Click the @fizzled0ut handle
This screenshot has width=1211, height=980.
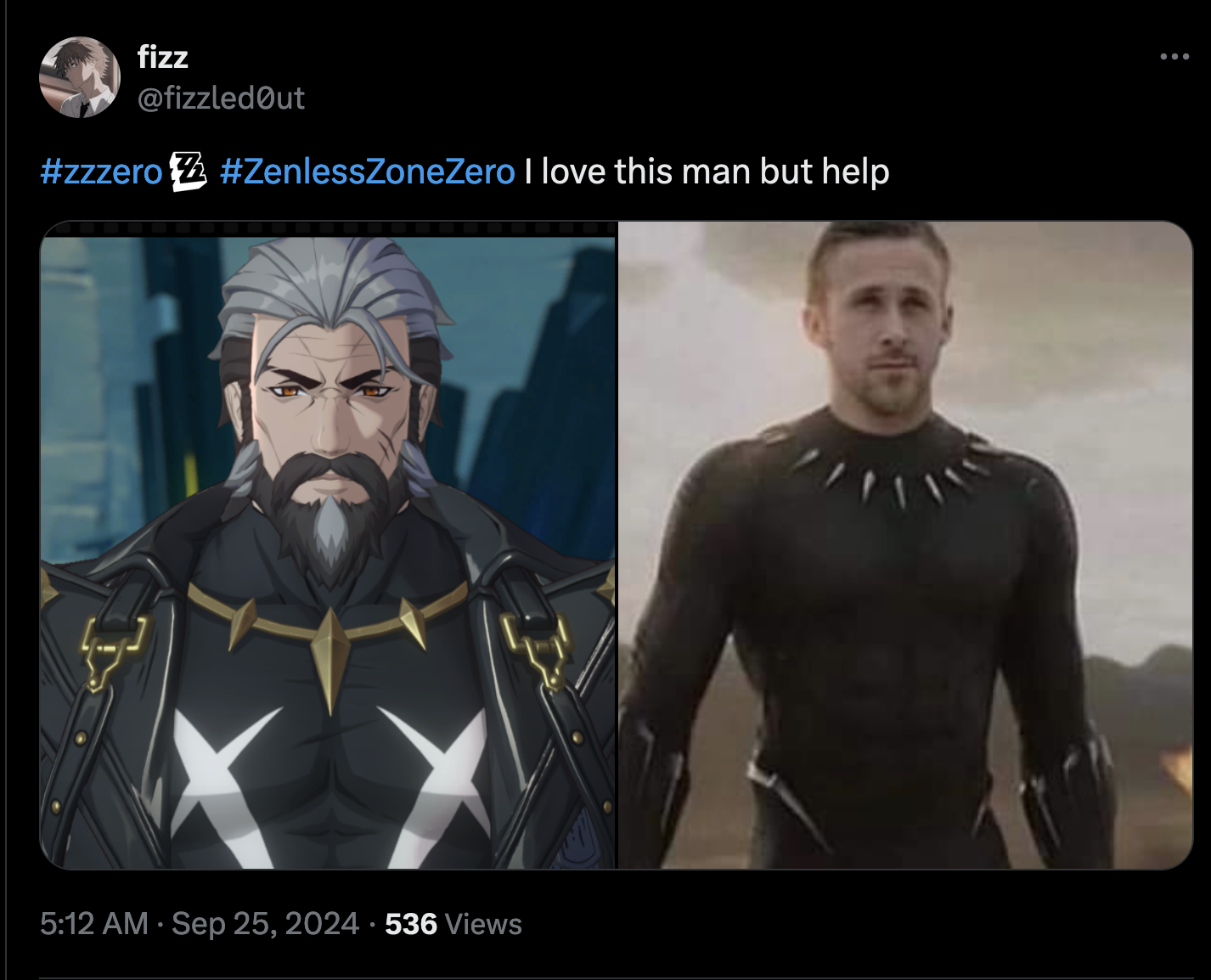[x=221, y=99]
